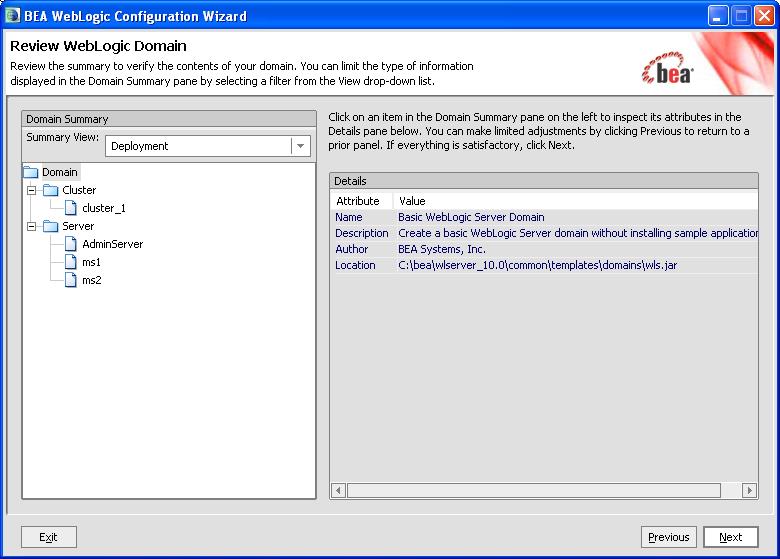Collapse the Server tree node
The width and height of the screenshot is (780, 559).
click(x=32, y=227)
